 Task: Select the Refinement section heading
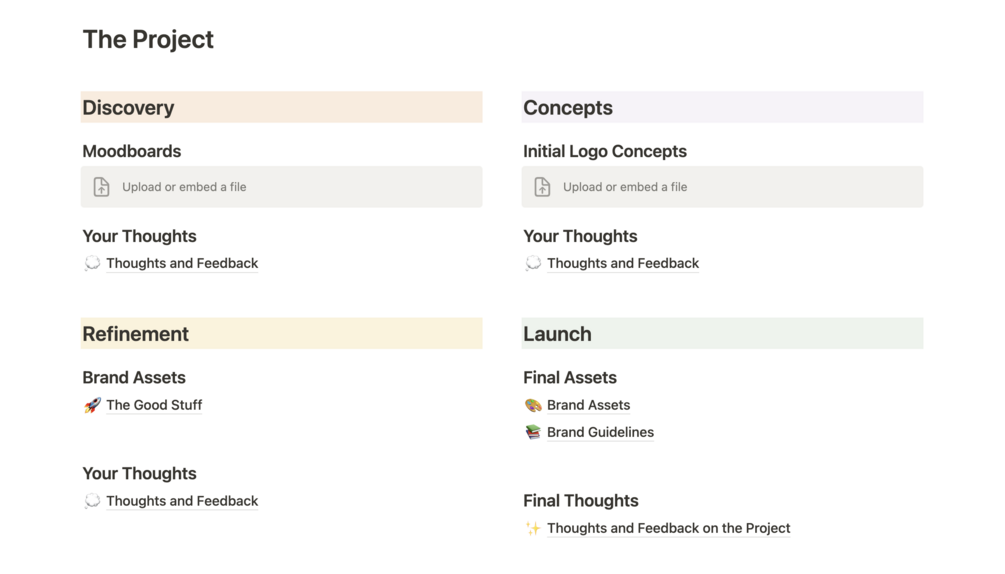tap(135, 334)
